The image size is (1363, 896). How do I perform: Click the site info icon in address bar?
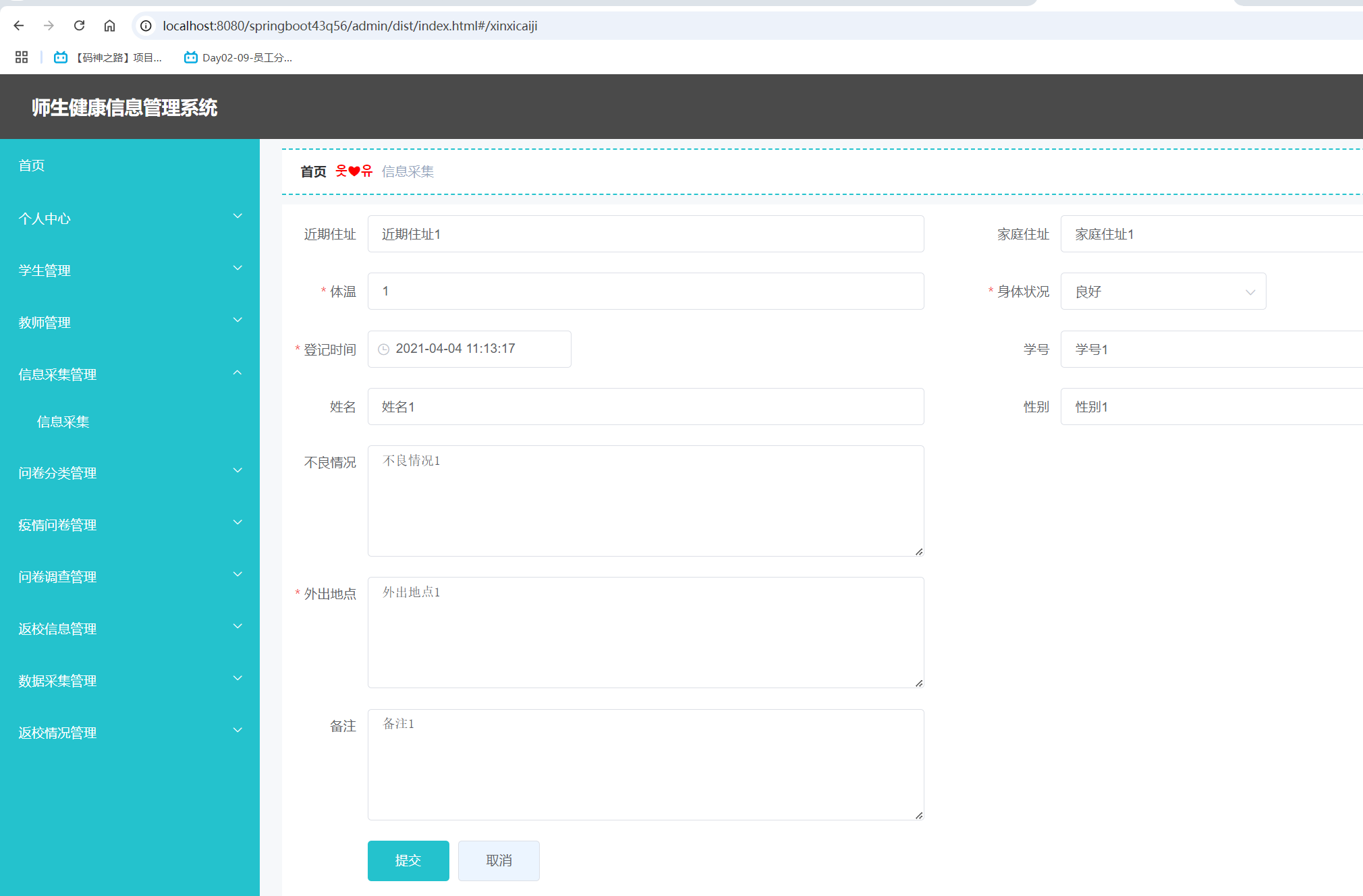click(145, 26)
